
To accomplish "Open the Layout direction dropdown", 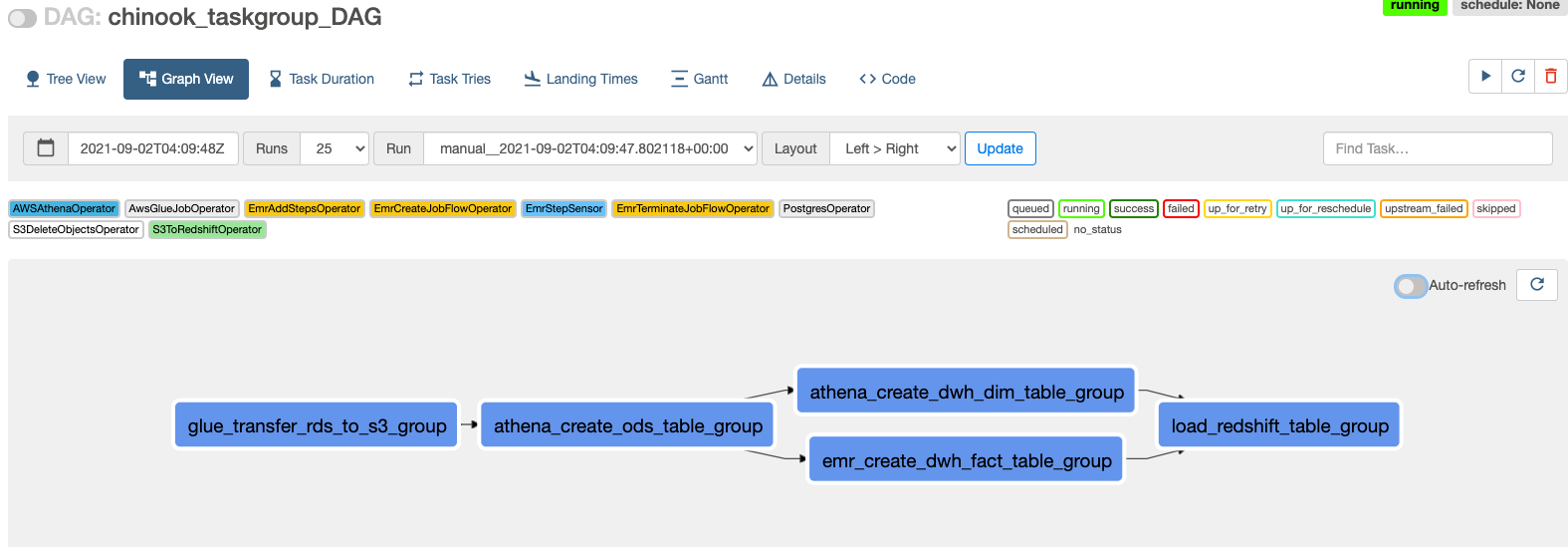I will coord(895,148).
